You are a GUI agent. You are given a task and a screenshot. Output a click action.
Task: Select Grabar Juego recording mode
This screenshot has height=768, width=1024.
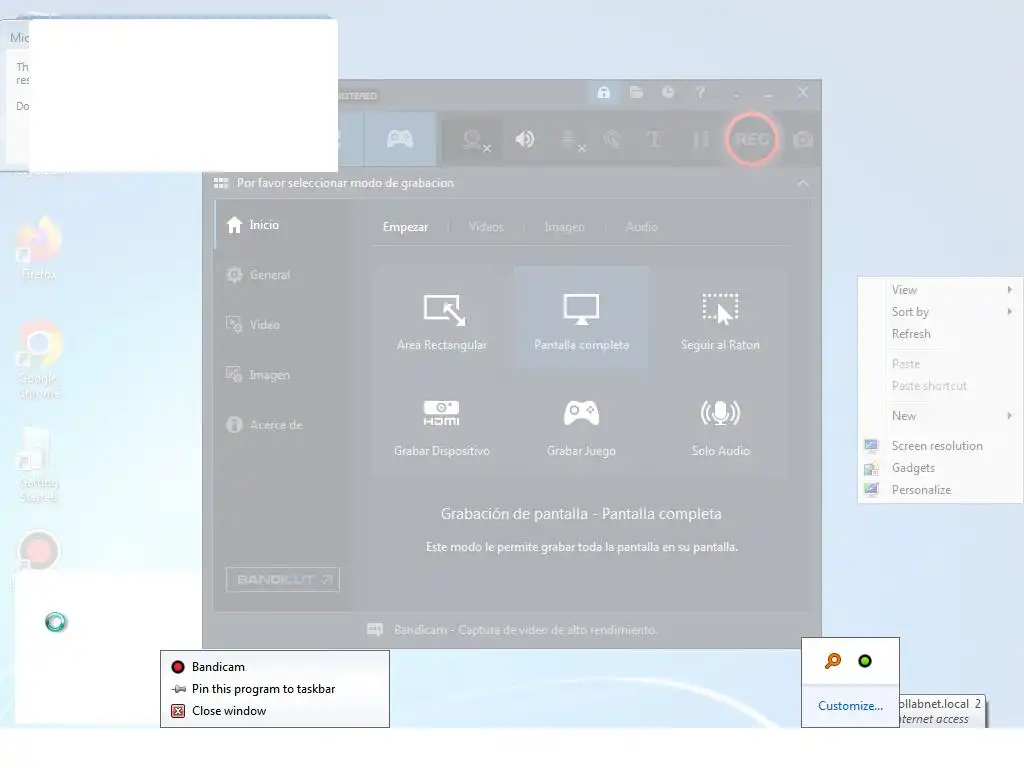click(x=581, y=426)
